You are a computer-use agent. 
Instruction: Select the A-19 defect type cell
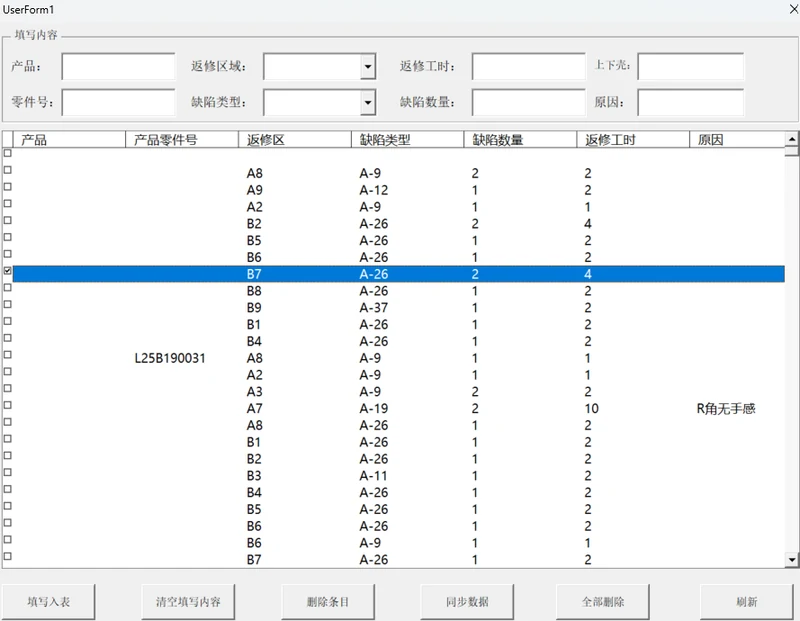coord(373,409)
